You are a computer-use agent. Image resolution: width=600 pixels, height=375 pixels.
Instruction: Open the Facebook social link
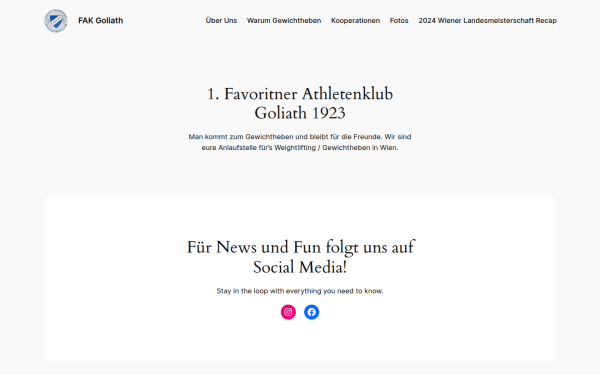pyautogui.click(x=311, y=312)
